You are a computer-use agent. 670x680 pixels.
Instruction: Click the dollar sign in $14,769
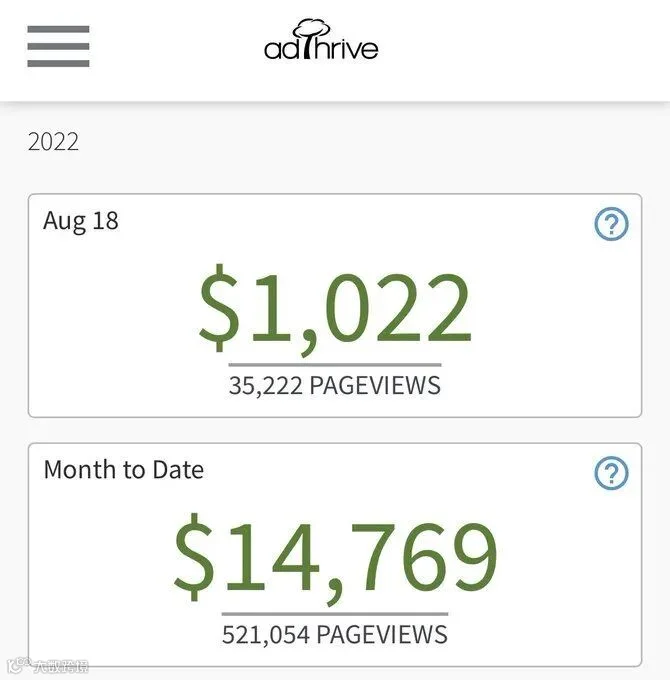click(194, 556)
